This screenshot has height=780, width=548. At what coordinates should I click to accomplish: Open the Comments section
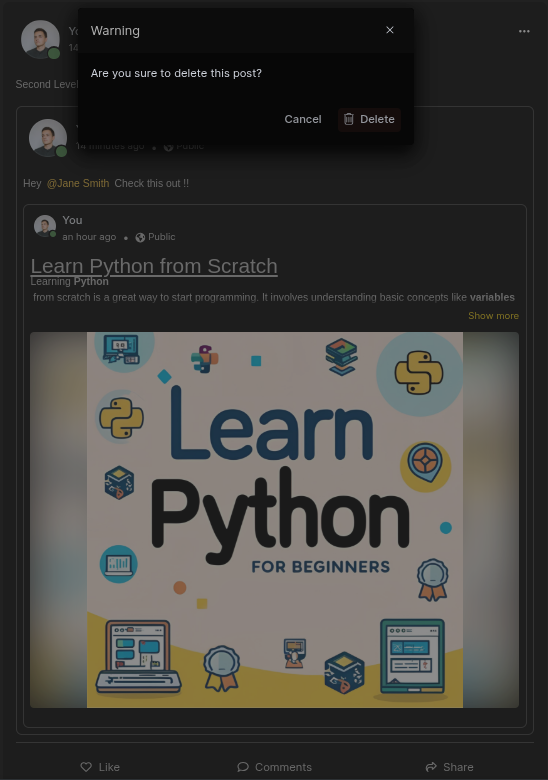pyautogui.click(x=274, y=767)
